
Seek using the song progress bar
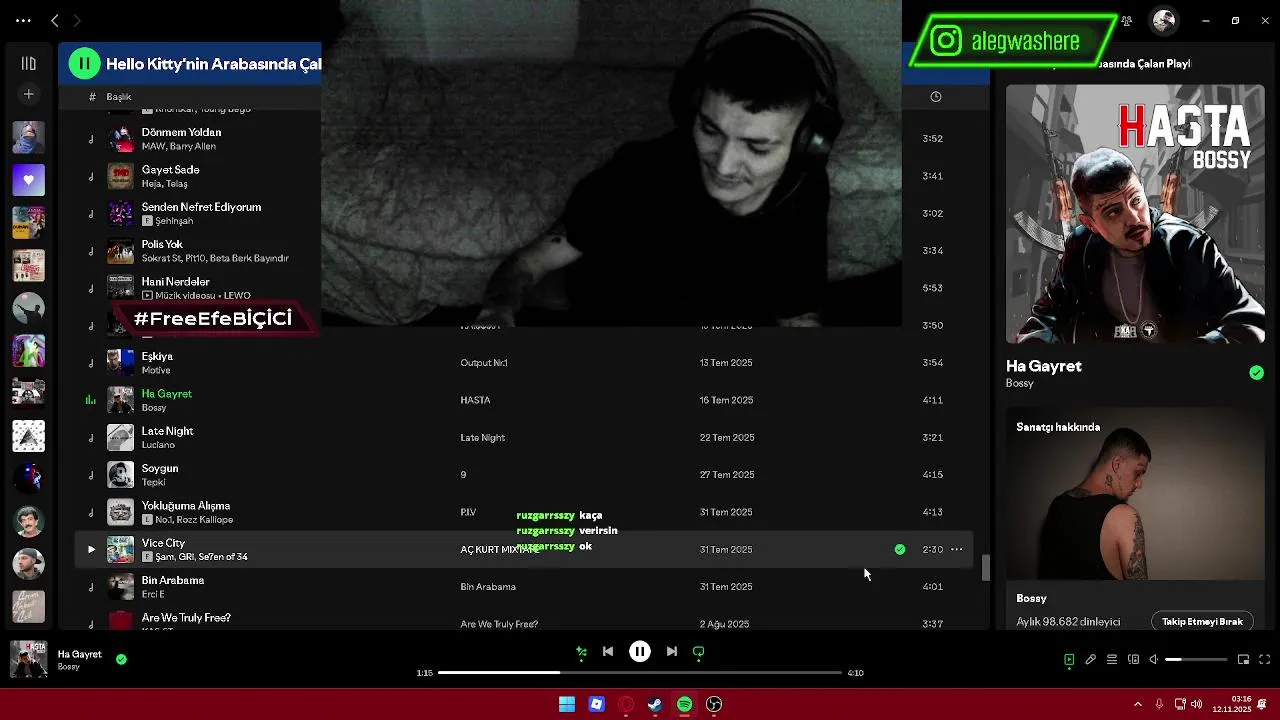point(640,673)
